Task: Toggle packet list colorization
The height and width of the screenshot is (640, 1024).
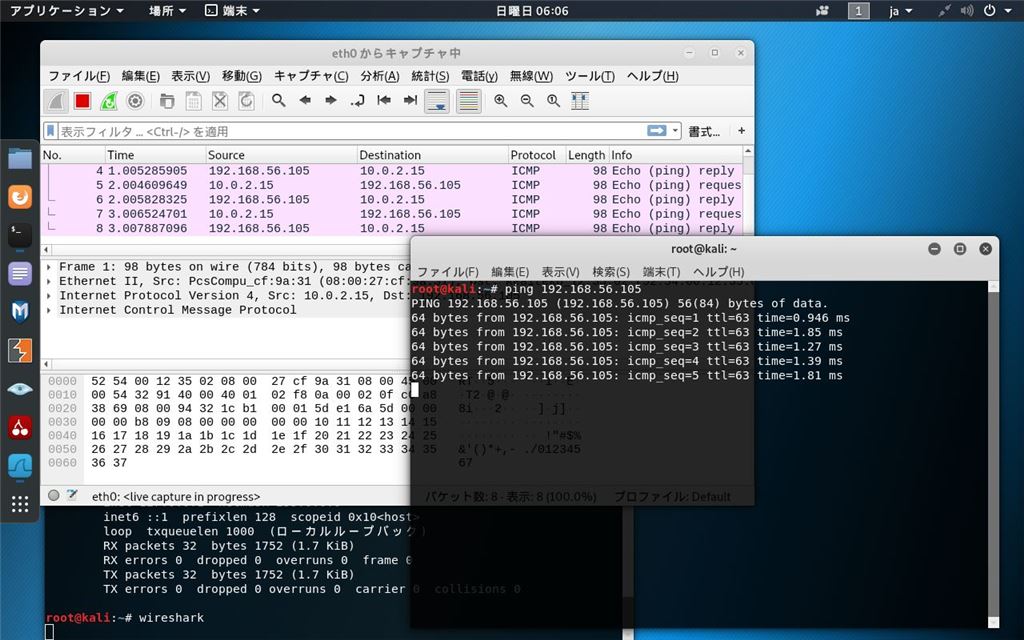Action: click(469, 101)
